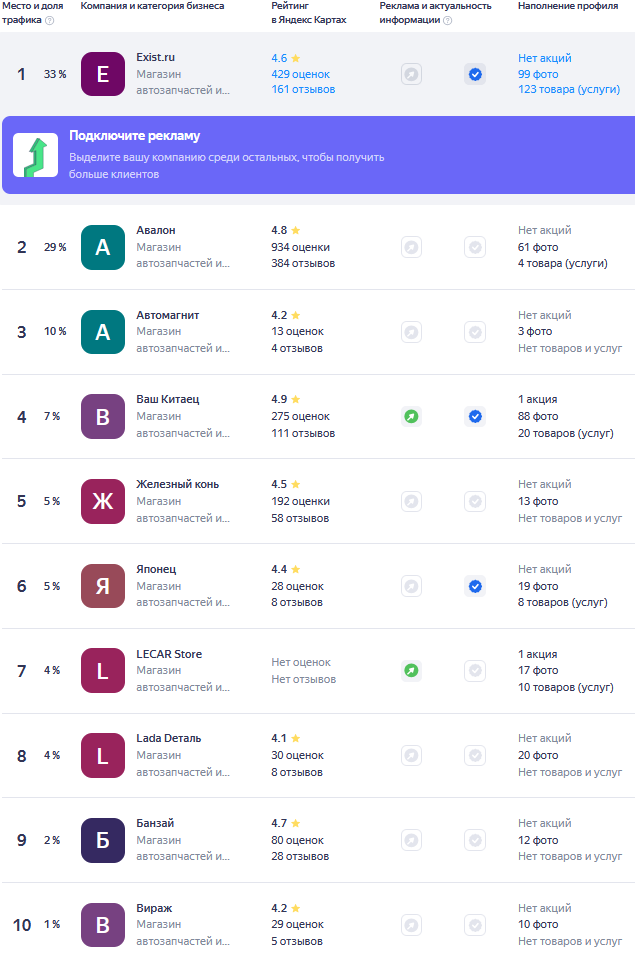Click '10 товаров (услуг)' for LECAR Store
Viewport: 635px width, 965px height.
566,687
